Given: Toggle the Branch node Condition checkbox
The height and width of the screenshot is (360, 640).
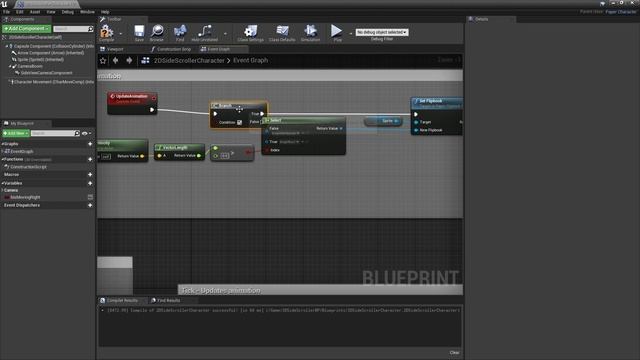Looking at the screenshot, I should pos(240,122).
